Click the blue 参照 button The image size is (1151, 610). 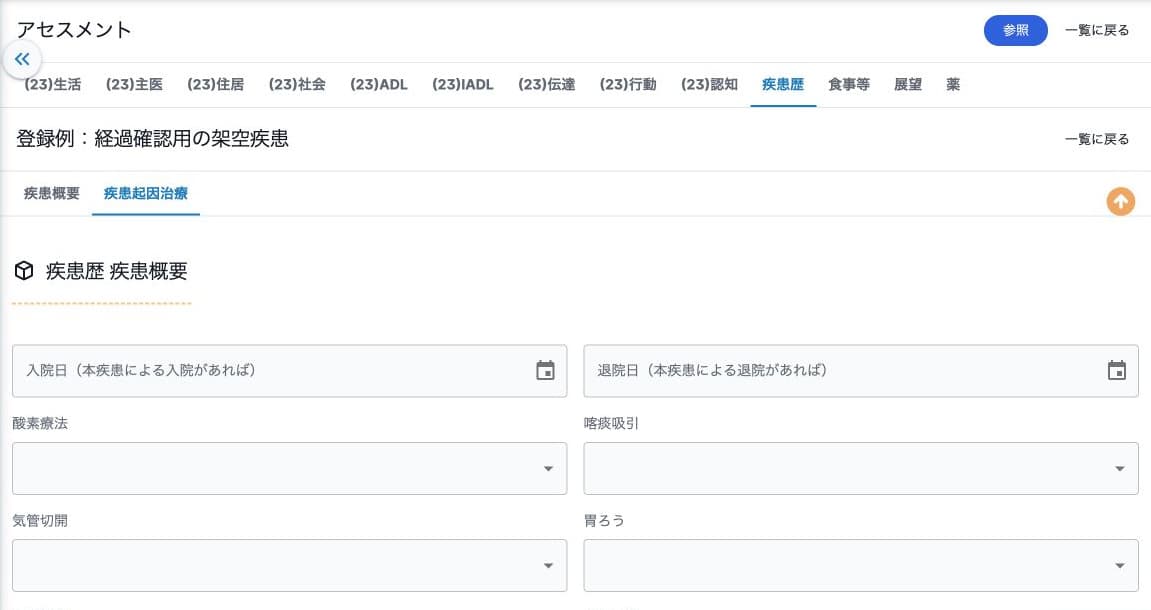tap(1016, 30)
